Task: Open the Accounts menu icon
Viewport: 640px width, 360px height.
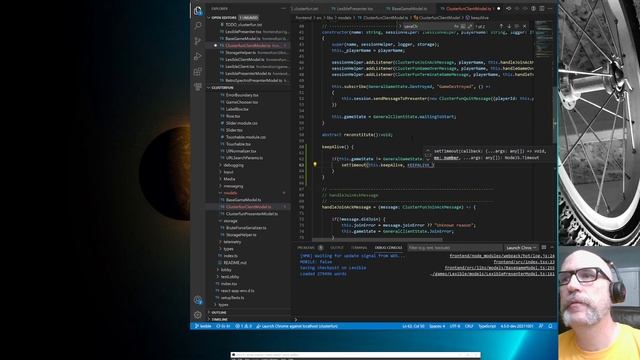Action: pyautogui.click(x=198, y=300)
